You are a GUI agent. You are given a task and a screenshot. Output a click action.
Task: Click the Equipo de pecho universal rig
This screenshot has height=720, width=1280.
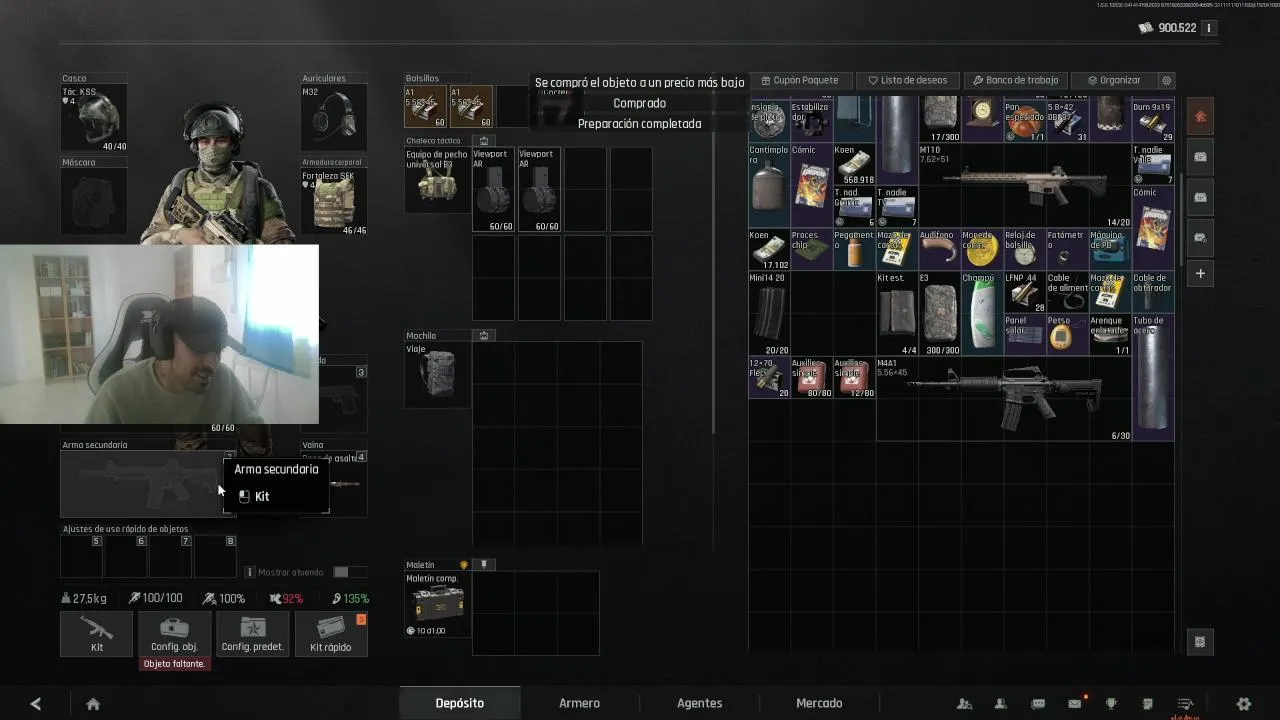point(437,180)
